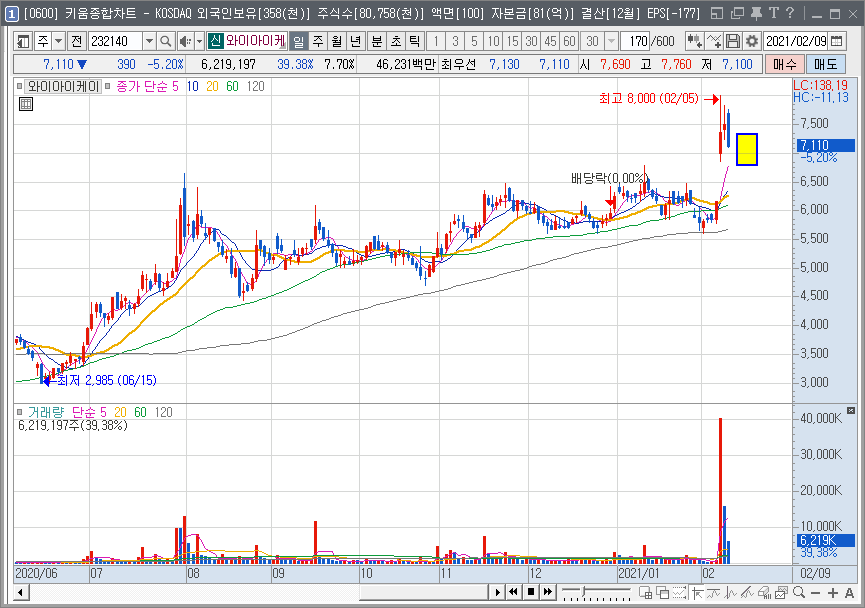Viewport: 865px width, 608px height.
Task: Click the playback speed slider handle
Action: [584, 592]
